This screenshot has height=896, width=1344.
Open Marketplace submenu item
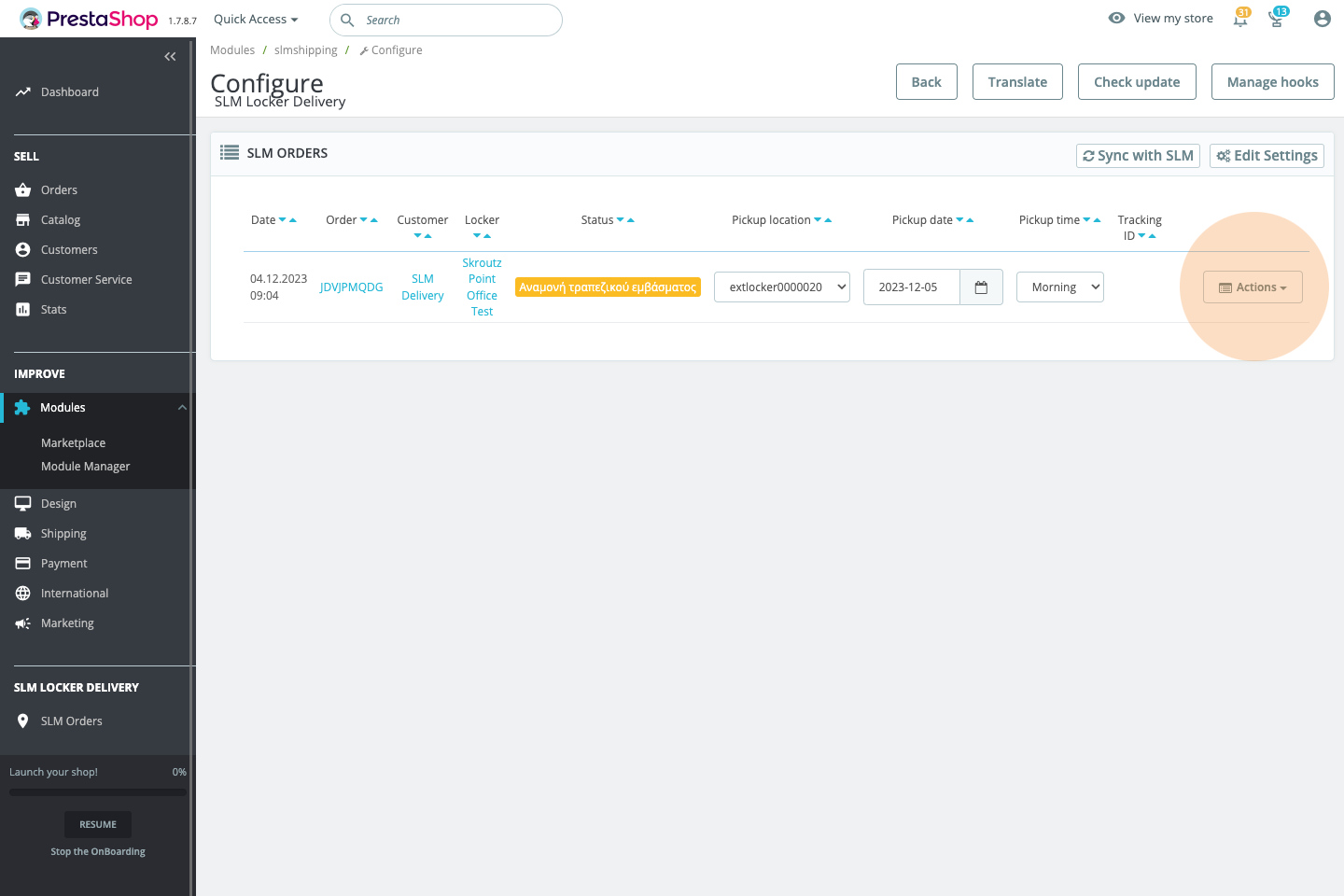(73, 443)
